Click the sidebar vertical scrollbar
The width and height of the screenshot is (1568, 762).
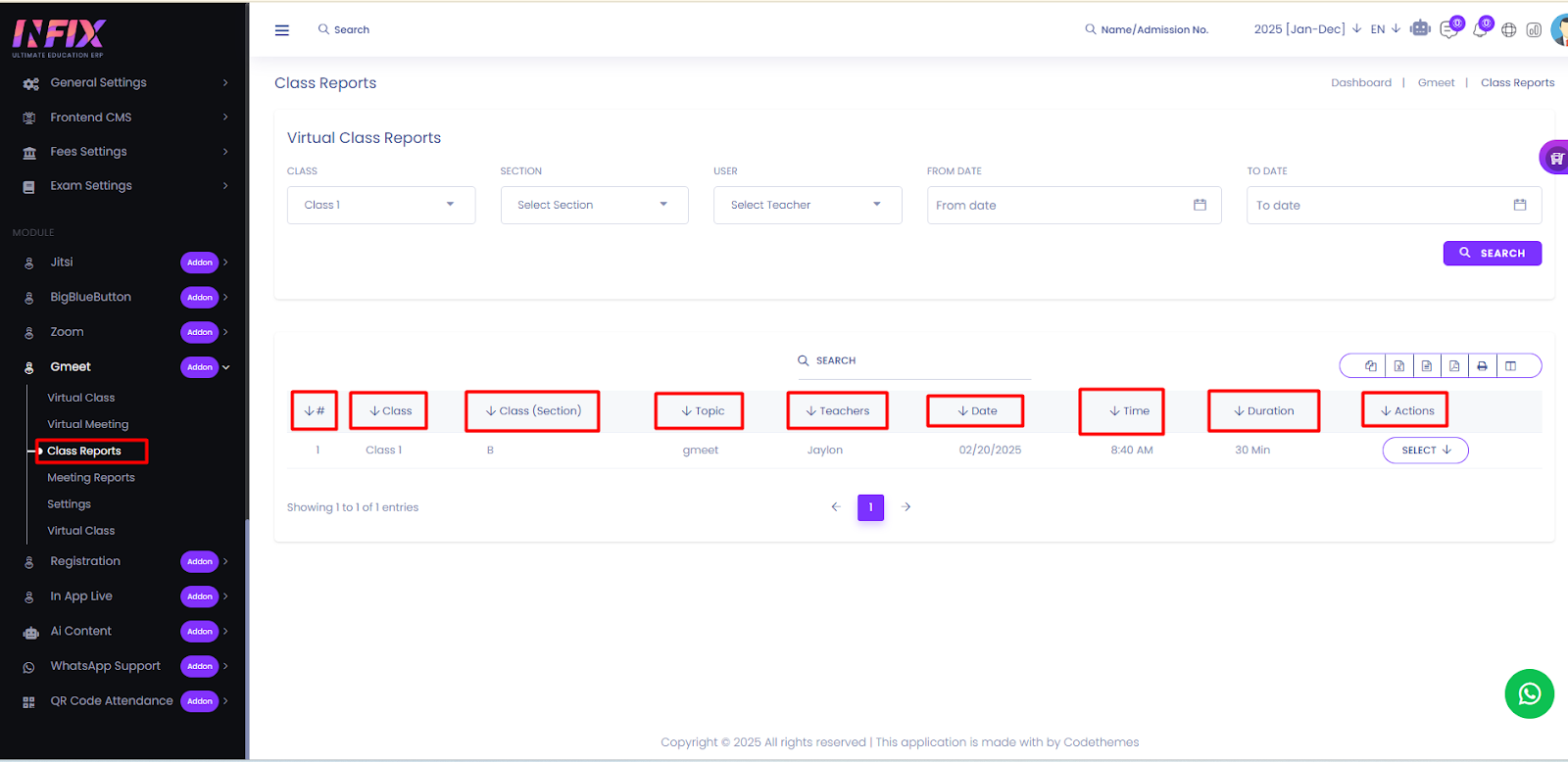coord(247,637)
